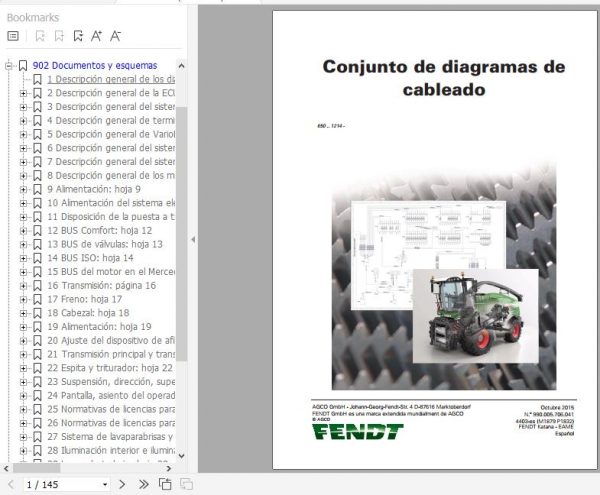Expand bookmark 19 Alimentación: hoja 19
Viewport: 600px width, 495px height.
[x=23, y=327]
